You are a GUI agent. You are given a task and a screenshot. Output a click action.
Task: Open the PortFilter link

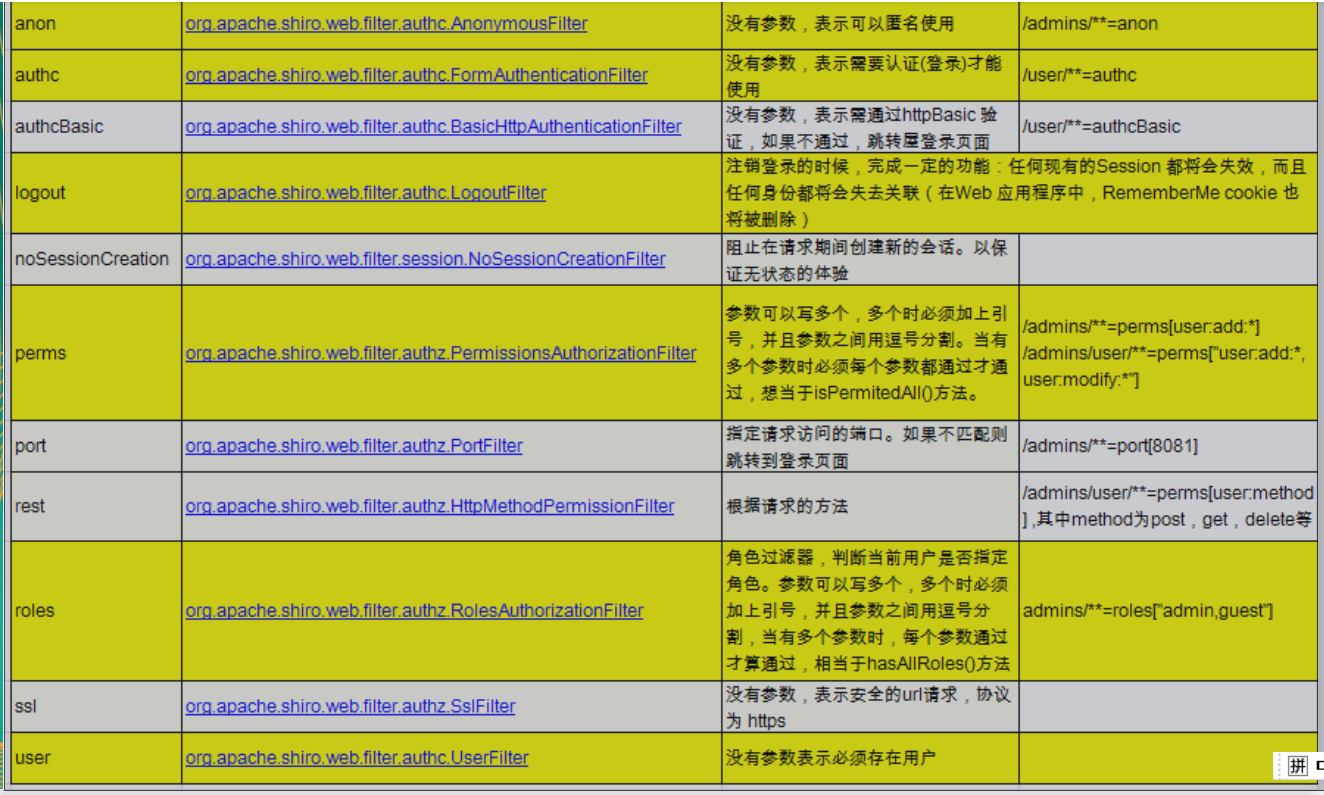pyautogui.click(x=354, y=446)
